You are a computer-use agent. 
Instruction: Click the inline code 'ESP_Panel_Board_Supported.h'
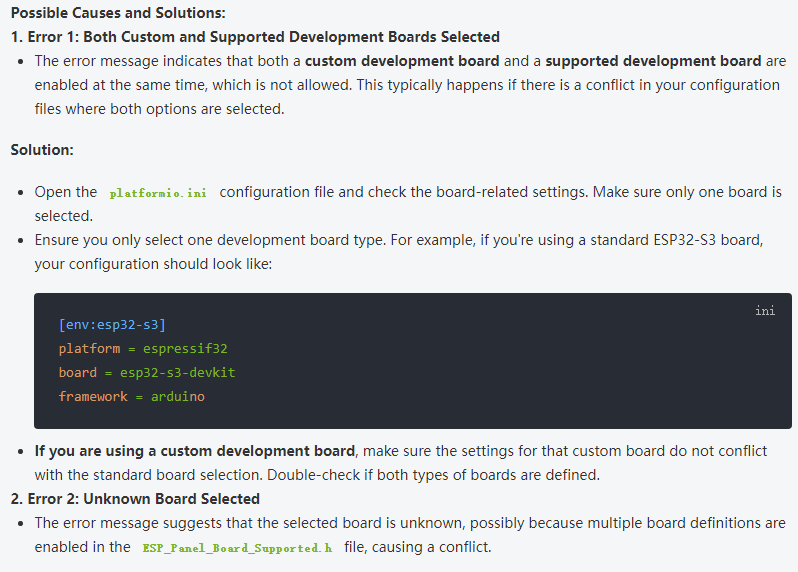click(237, 548)
